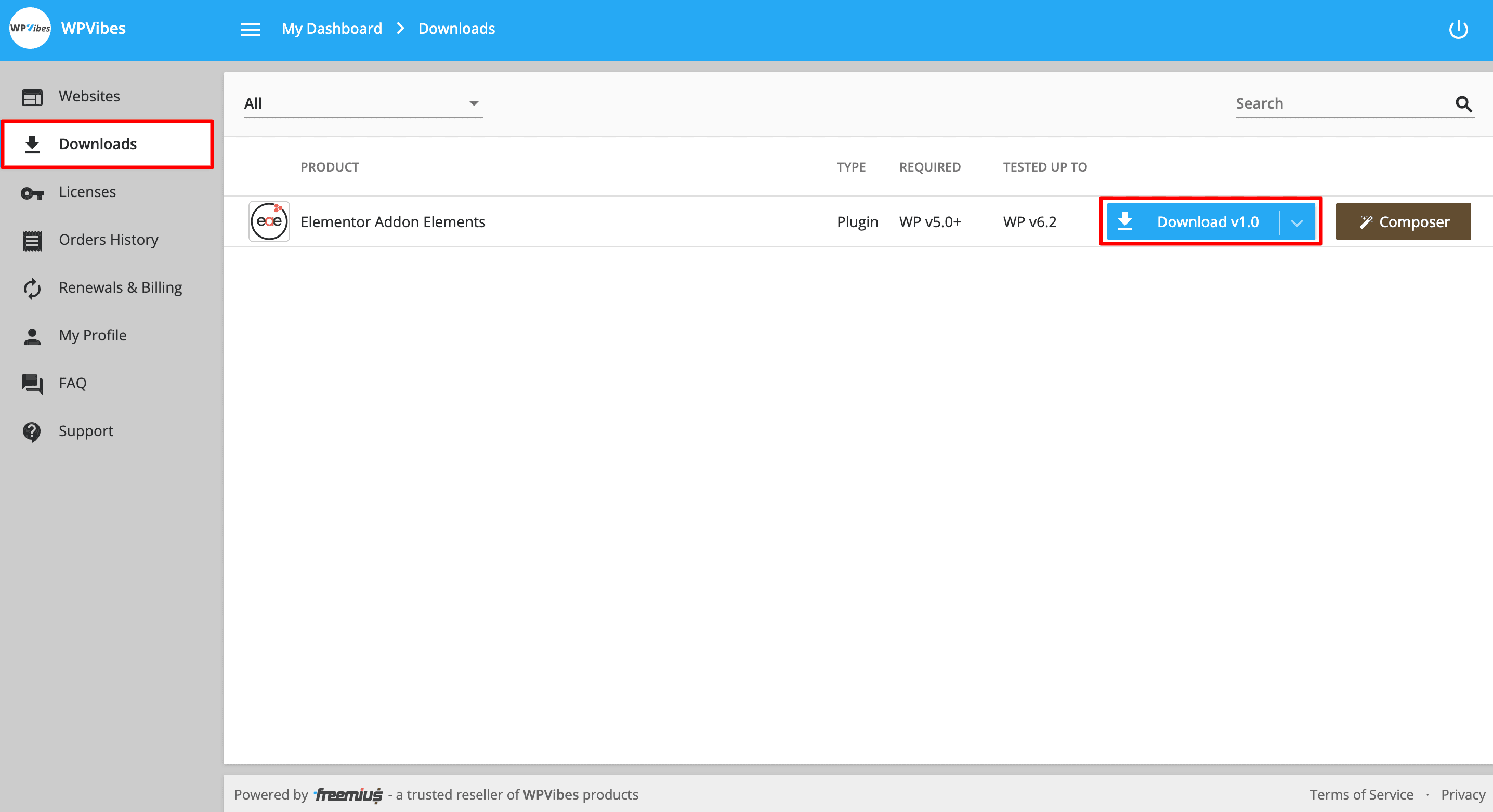
Task: Navigate to My Dashboard menu item
Action: coord(331,28)
